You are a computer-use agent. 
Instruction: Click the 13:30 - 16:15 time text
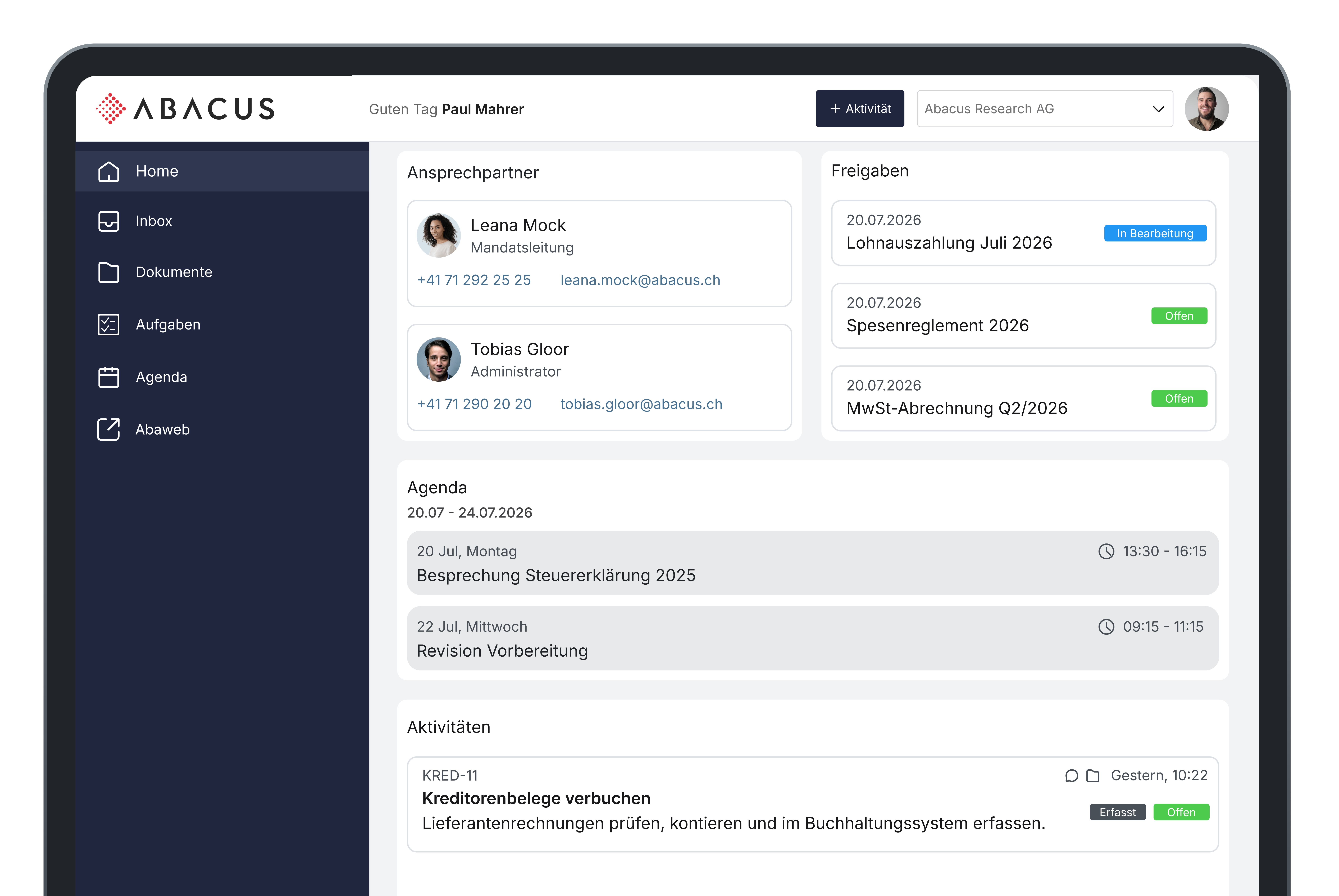pyautogui.click(x=1165, y=551)
